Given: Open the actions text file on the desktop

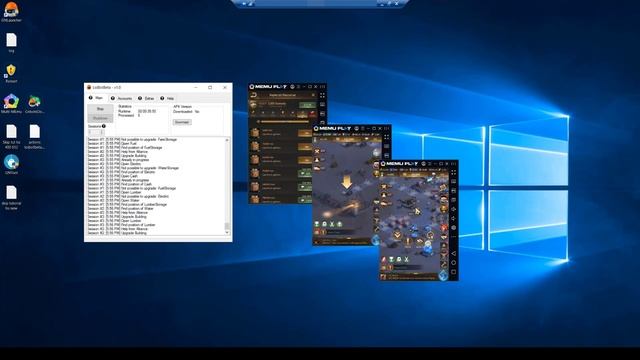Looking at the screenshot, I should pos(34,137).
